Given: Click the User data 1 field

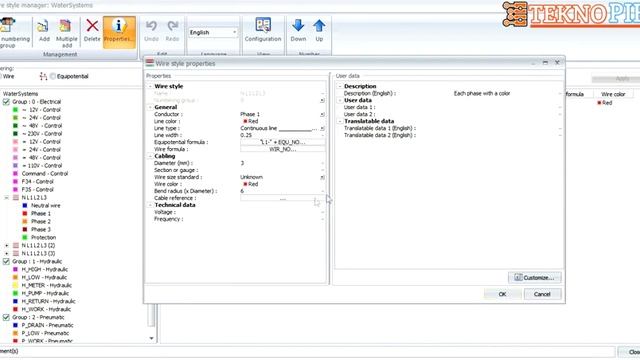Looking at the screenshot, I should (507, 107).
